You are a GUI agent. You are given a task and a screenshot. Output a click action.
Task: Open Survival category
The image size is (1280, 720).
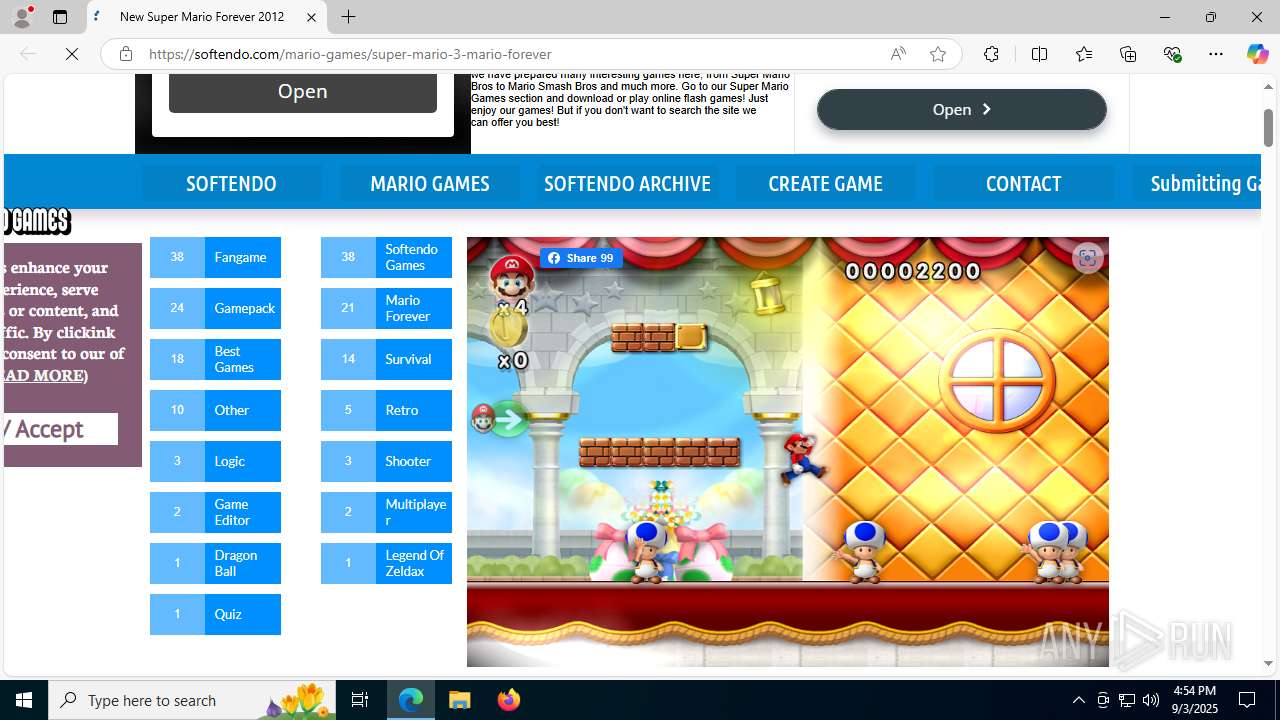click(386, 359)
